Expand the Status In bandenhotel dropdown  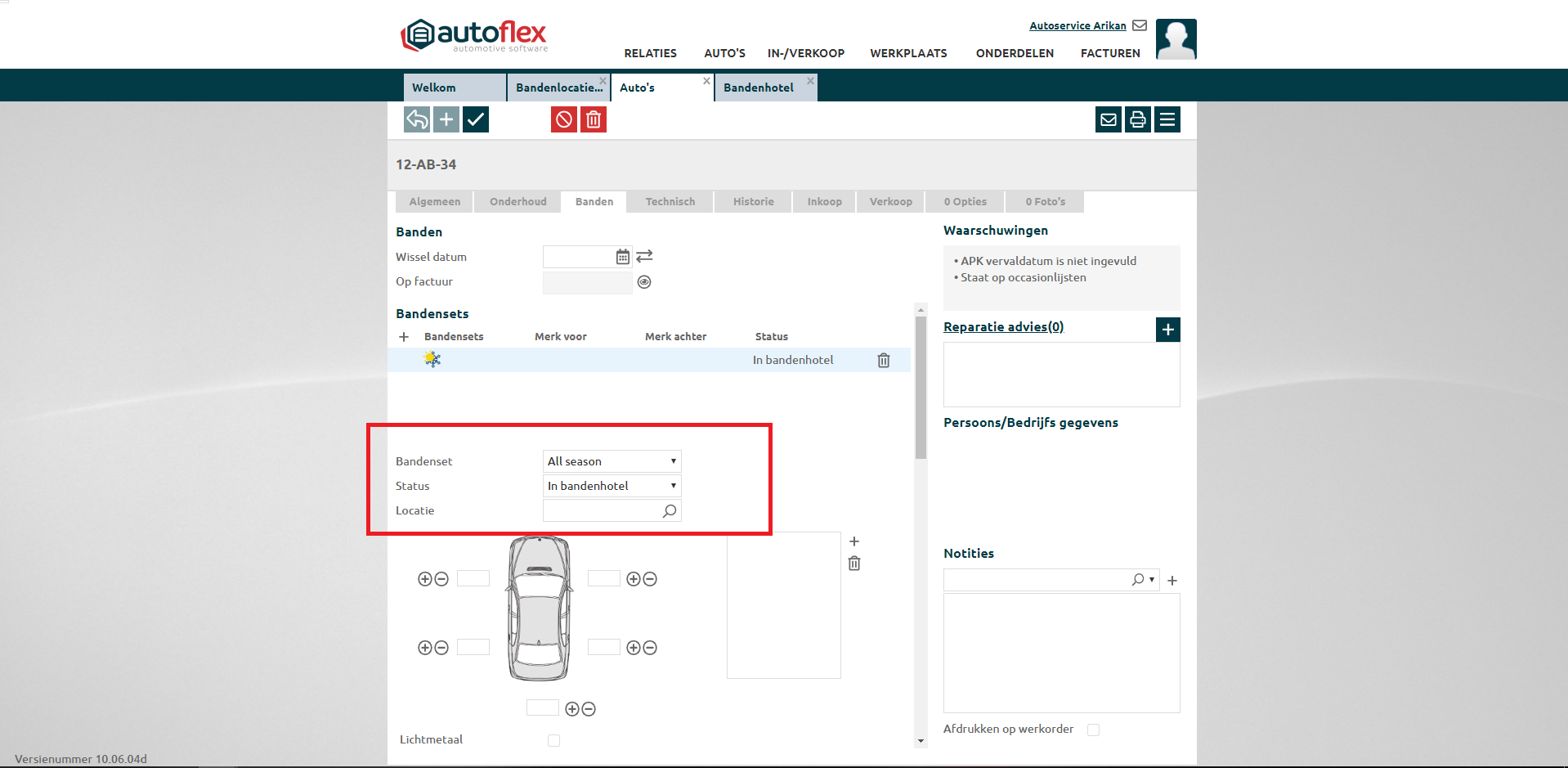612,486
